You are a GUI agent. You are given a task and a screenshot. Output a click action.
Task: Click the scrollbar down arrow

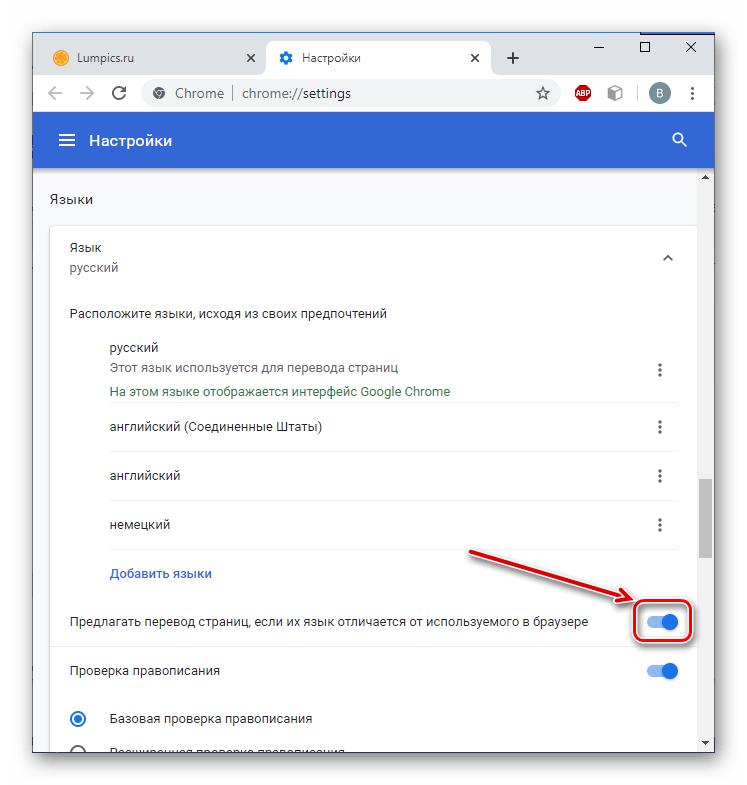(705, 743)
